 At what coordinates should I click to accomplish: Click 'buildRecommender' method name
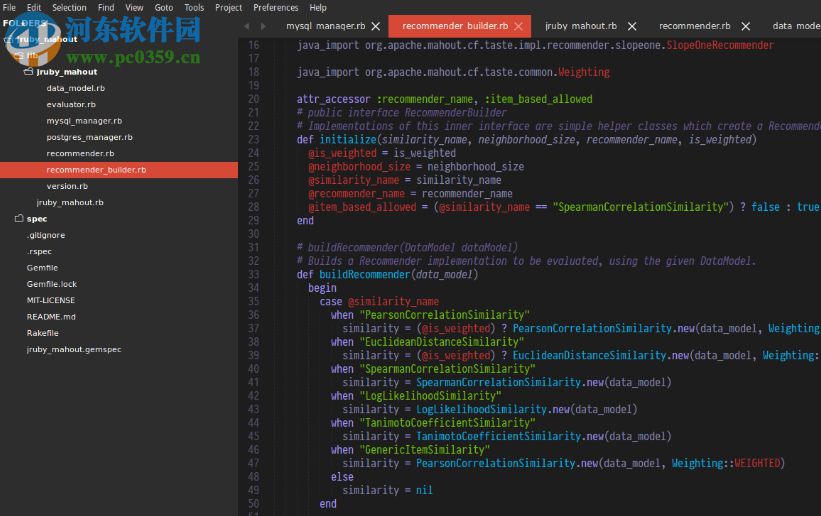[x=365, y=274]
